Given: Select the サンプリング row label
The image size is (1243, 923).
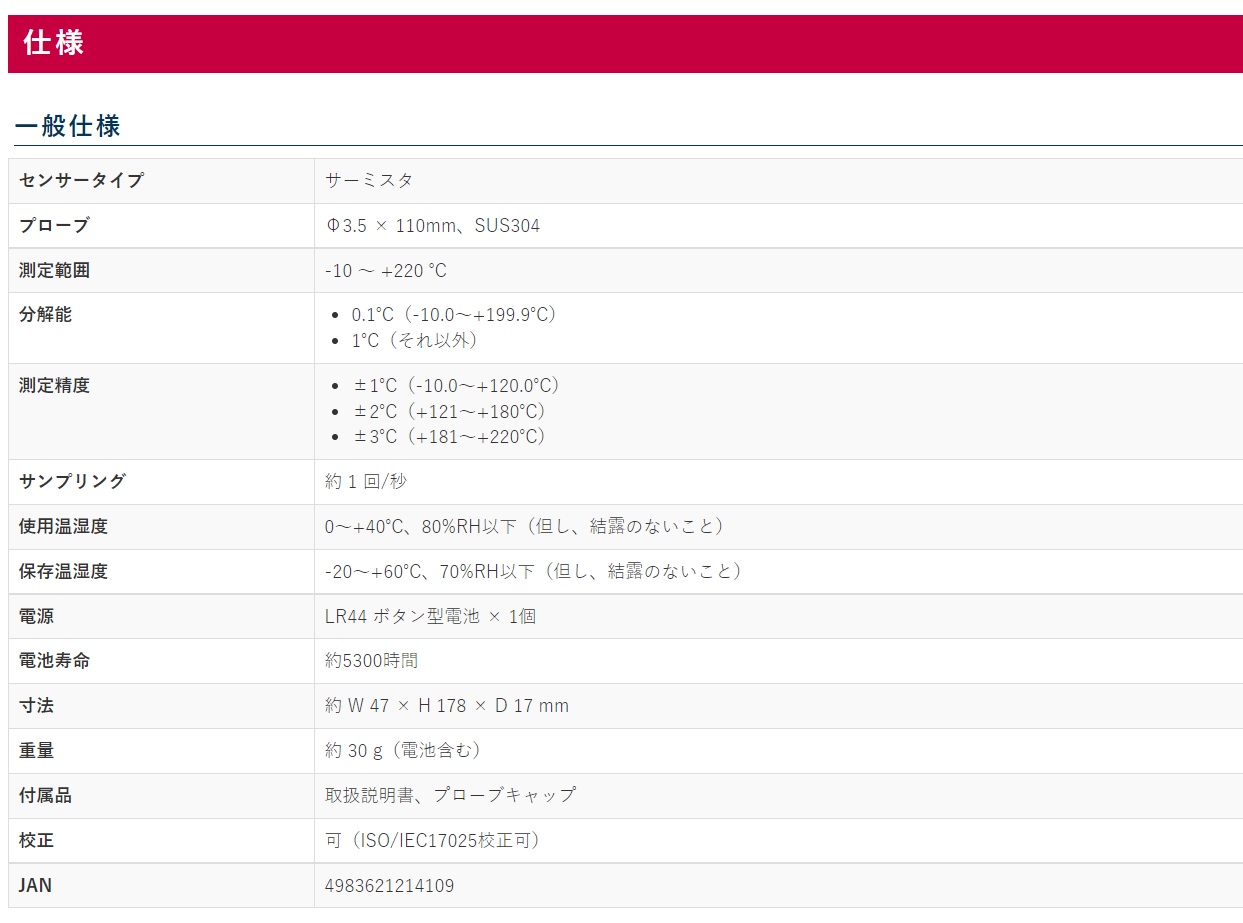Looking at the screenshot, I should [x=72, y=482].
